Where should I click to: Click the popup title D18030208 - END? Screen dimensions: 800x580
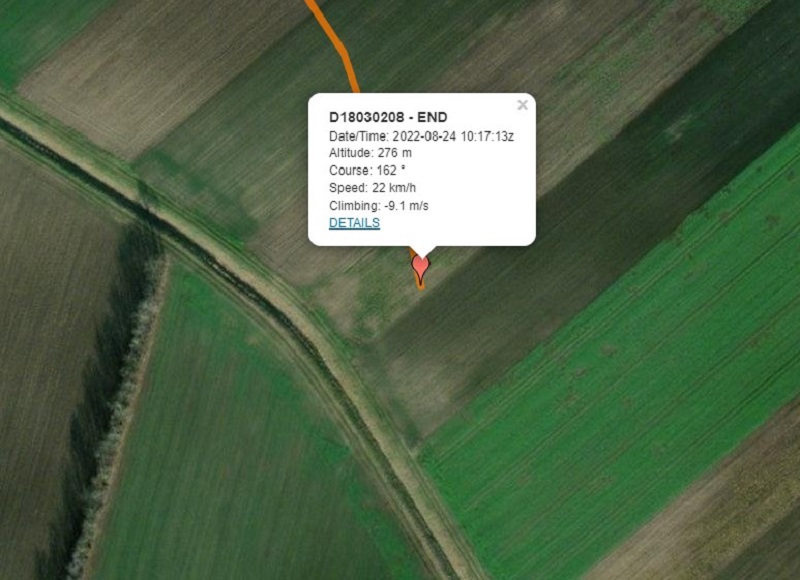388,117
